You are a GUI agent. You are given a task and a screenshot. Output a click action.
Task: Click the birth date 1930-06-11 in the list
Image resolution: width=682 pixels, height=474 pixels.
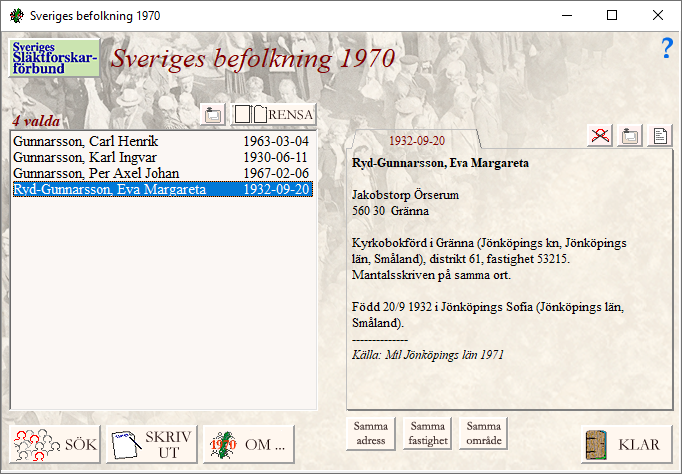pyautogui.click(x=275, y=157)
